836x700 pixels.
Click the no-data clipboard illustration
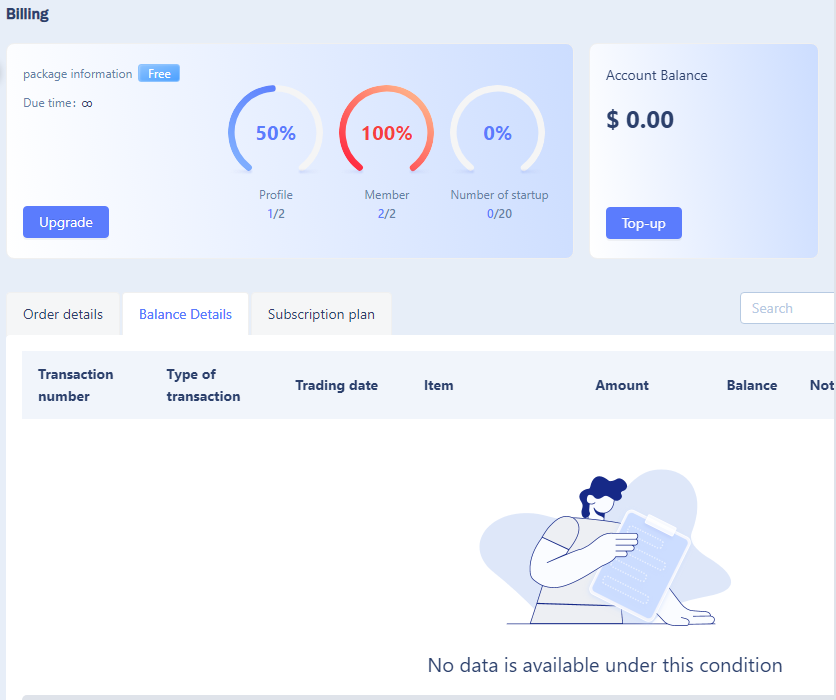(x=605, y=548)
